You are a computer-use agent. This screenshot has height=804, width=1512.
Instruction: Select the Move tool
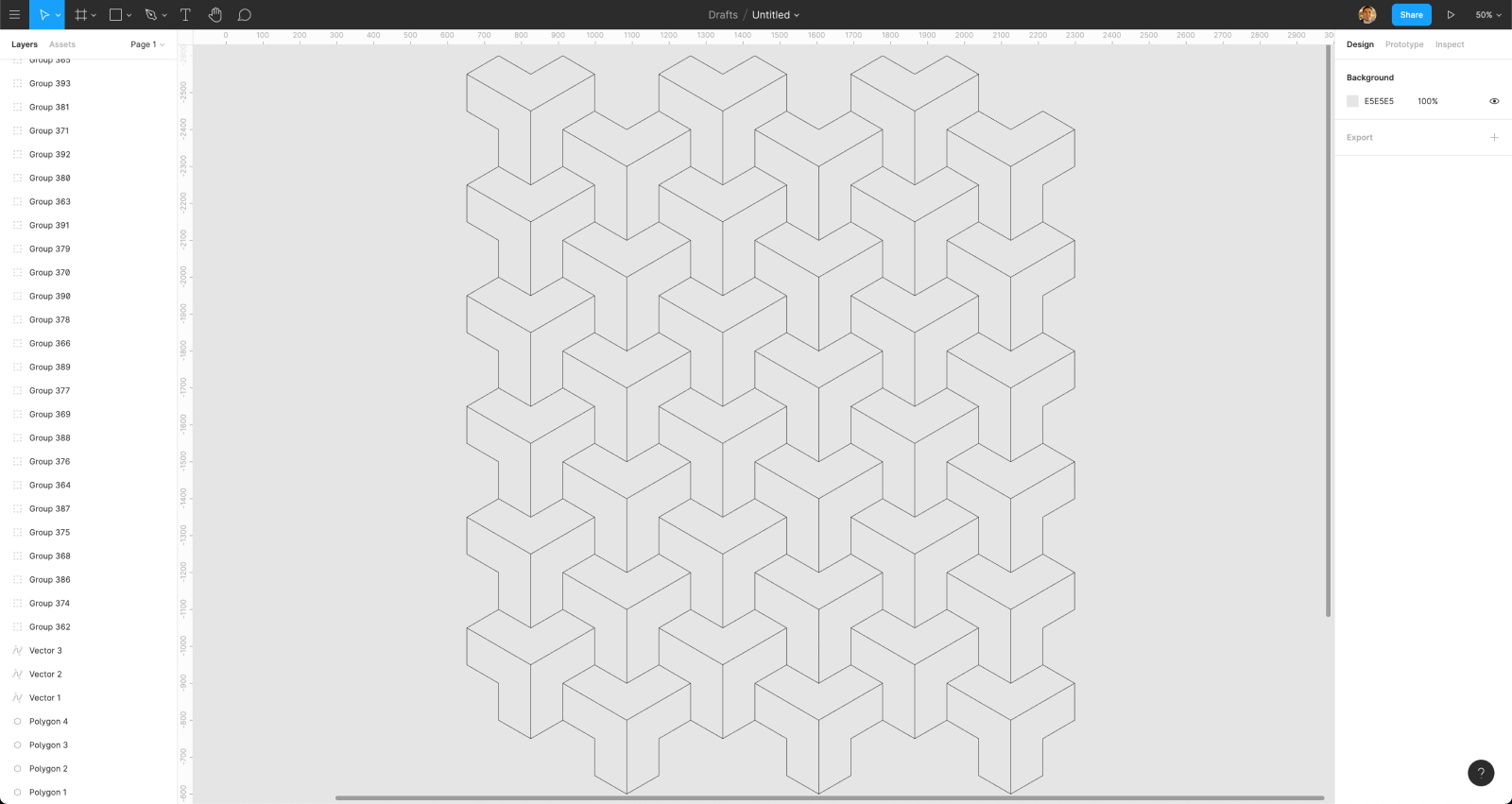click(43, 14)
